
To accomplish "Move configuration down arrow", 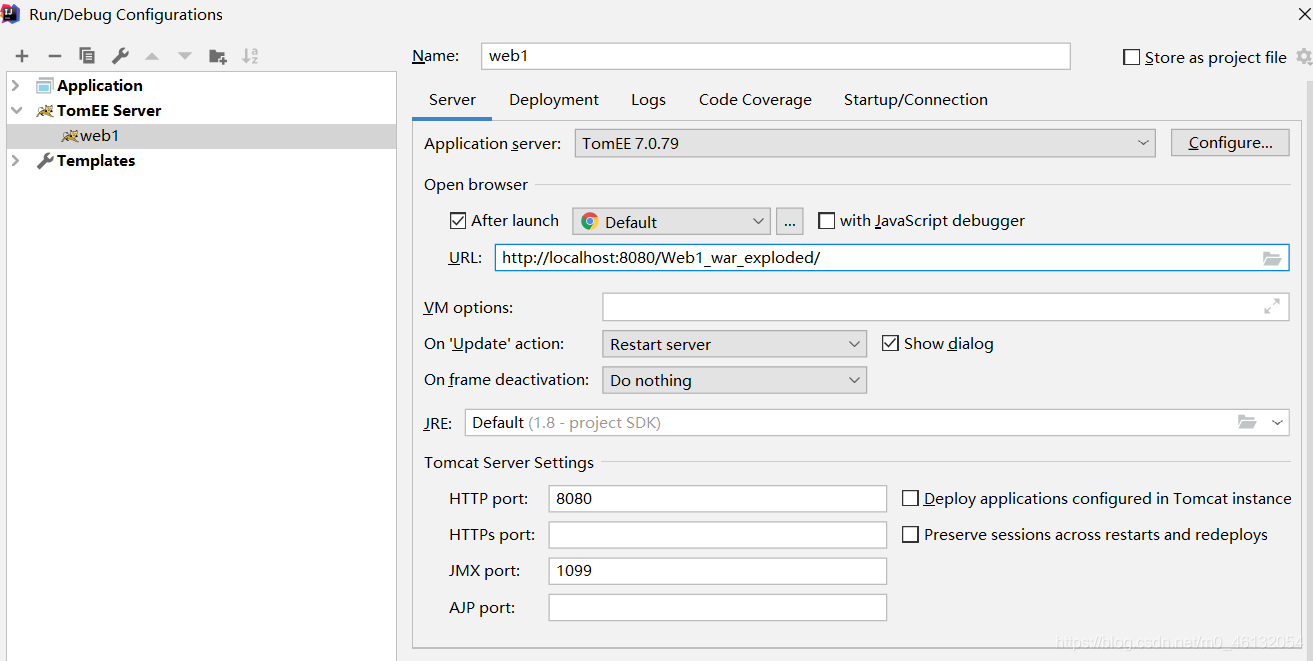I will [185, 56].
